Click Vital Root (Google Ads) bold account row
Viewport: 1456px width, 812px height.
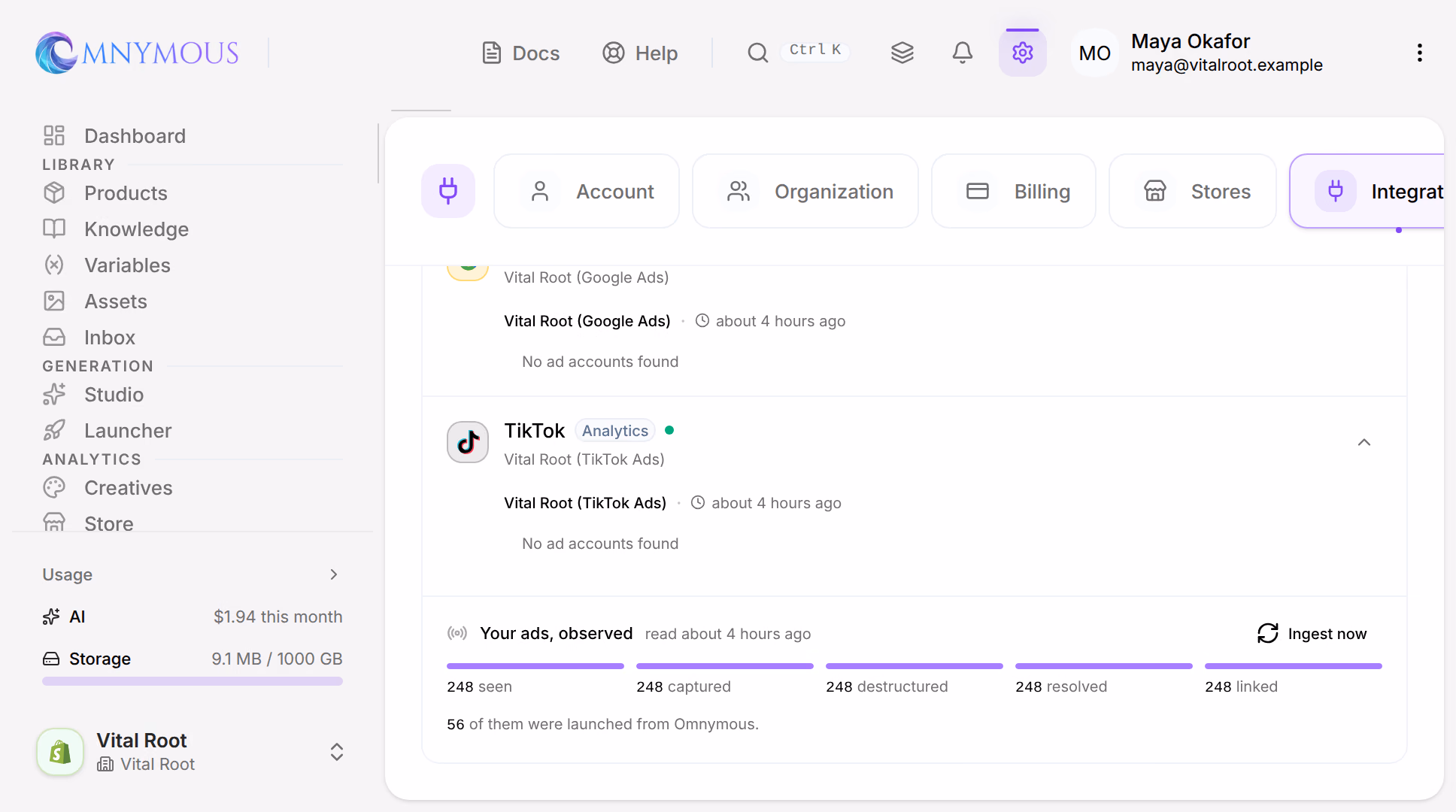point(587,321)
